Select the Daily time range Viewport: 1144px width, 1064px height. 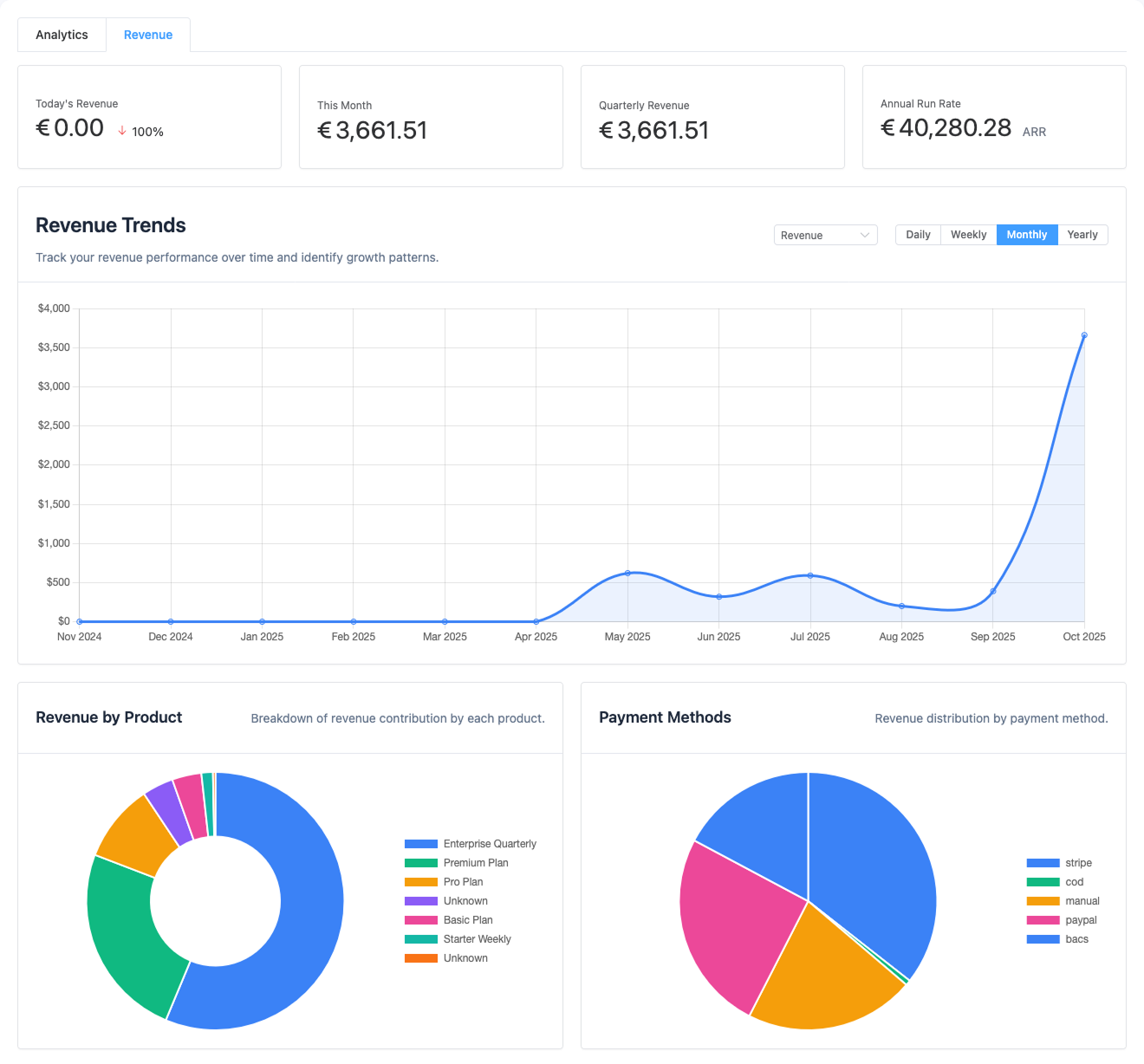coord(918,235)
